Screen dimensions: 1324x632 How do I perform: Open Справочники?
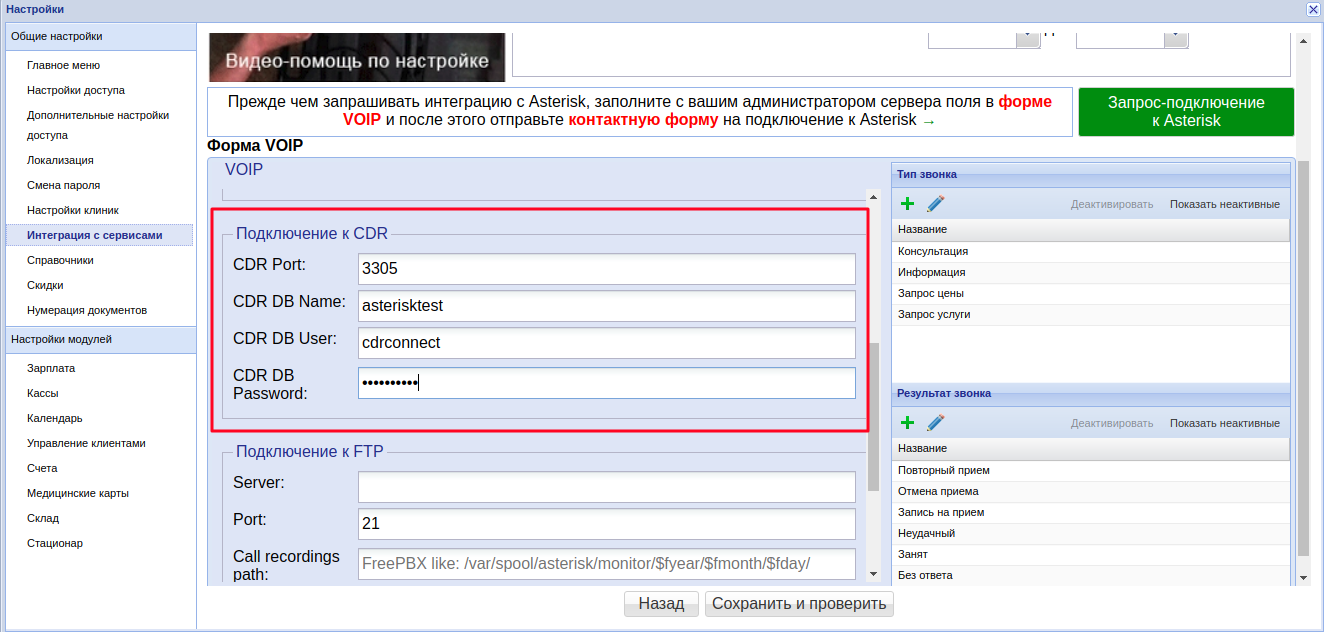coord(60,260)
